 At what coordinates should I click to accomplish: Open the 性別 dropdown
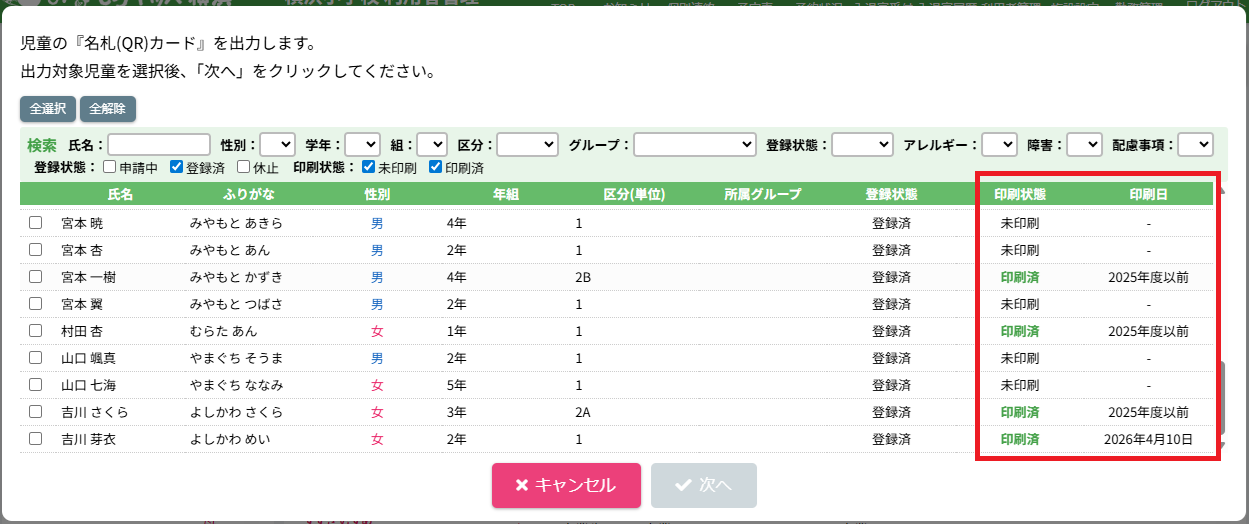click(x=277, y=145)
